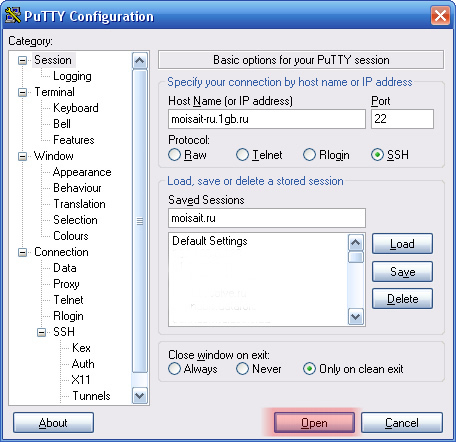The height and width of the screenshot is (442, 456).
Task: Open the Auth settings under SSH
Action: click(x=83, y=364)
